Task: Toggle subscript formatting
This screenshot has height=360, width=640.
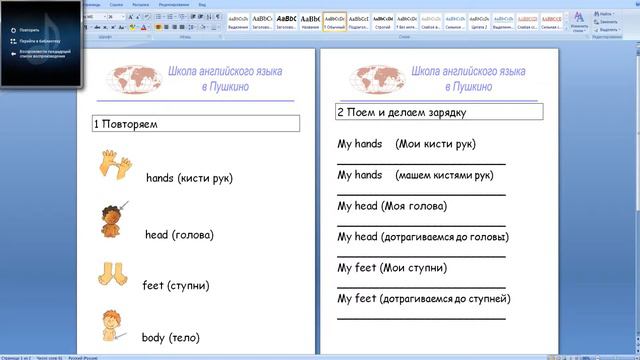Action: [104, 27]
